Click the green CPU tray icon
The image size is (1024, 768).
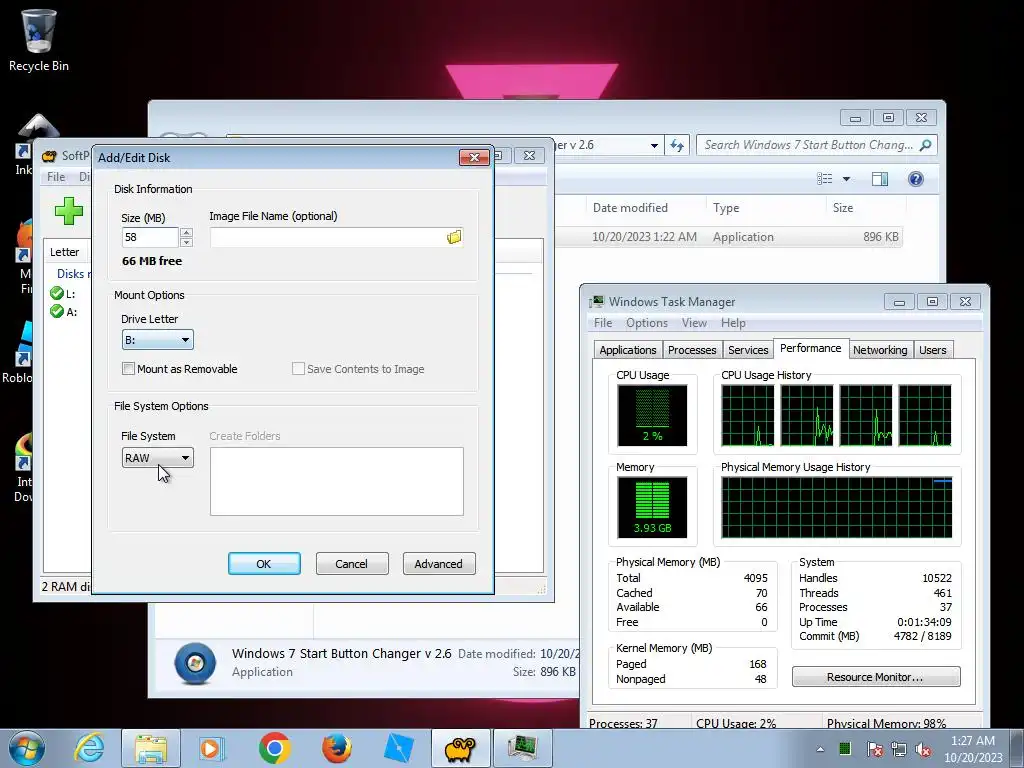point(844,748)
